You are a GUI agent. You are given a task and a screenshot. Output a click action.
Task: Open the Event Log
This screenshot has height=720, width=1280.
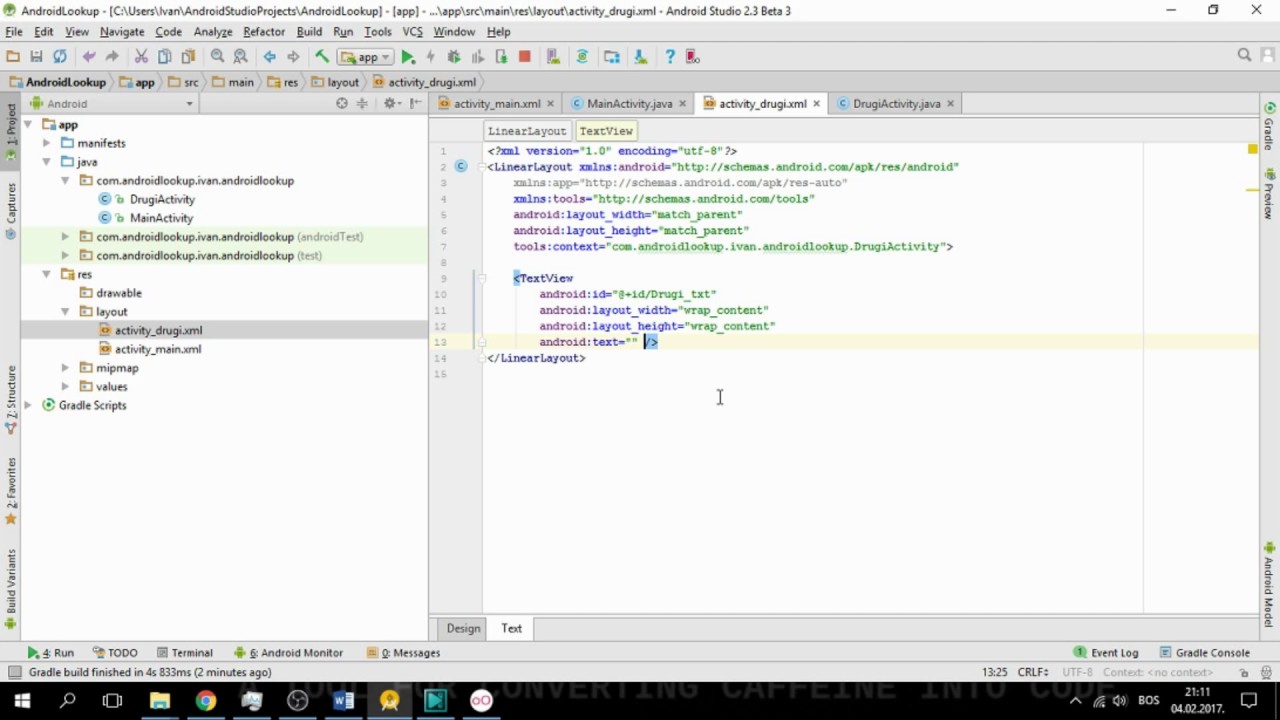pyautogui.click(x=1107, y=653)
